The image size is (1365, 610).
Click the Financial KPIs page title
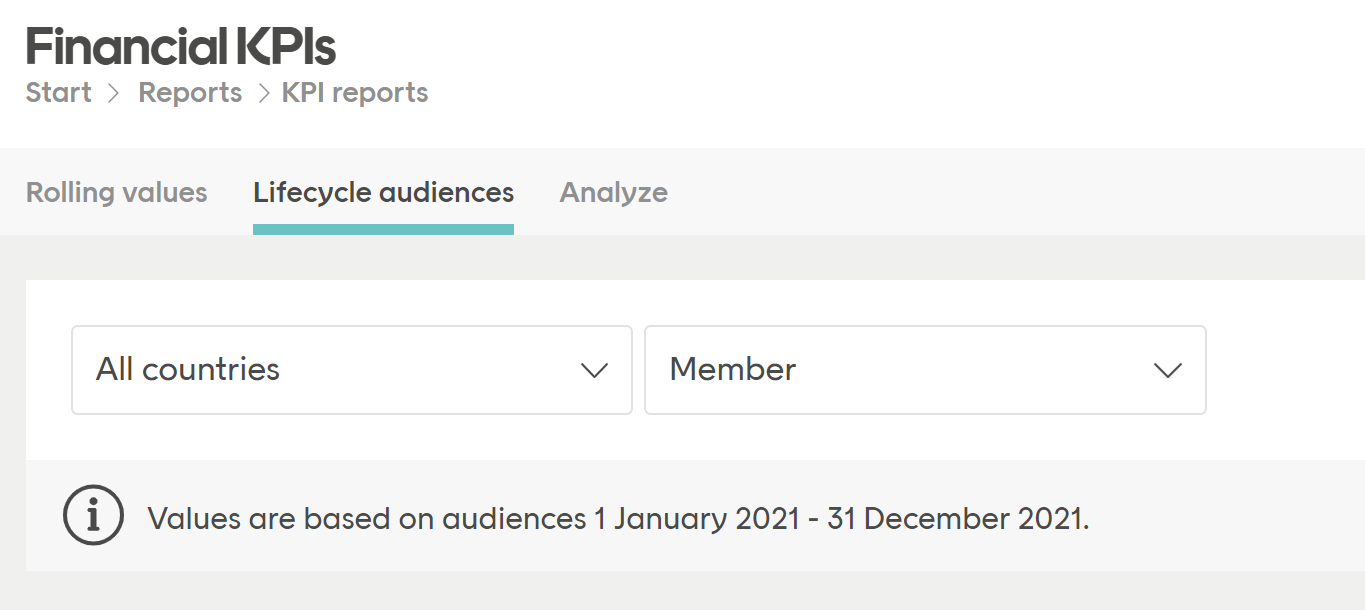pos(181,44)
